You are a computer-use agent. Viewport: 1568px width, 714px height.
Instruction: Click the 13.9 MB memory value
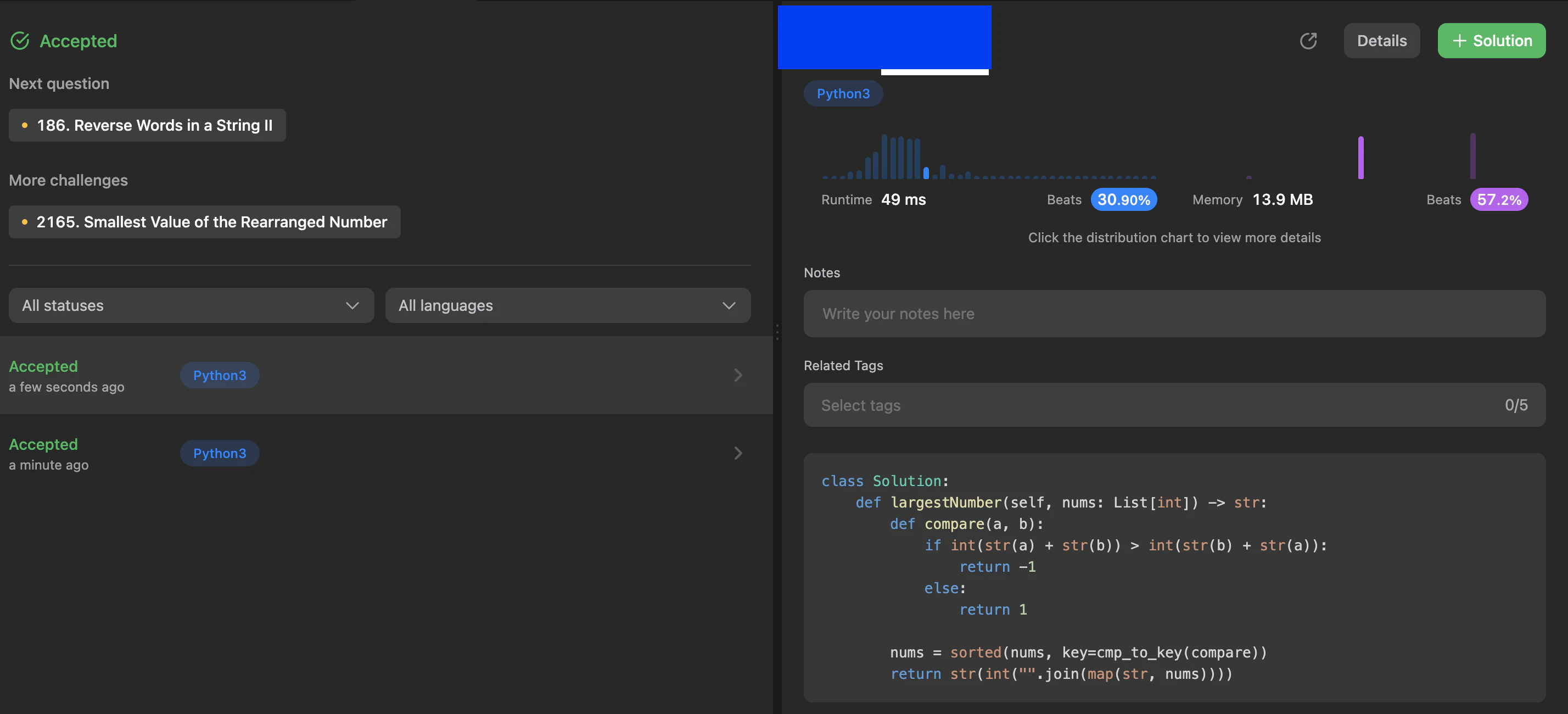1283,200
